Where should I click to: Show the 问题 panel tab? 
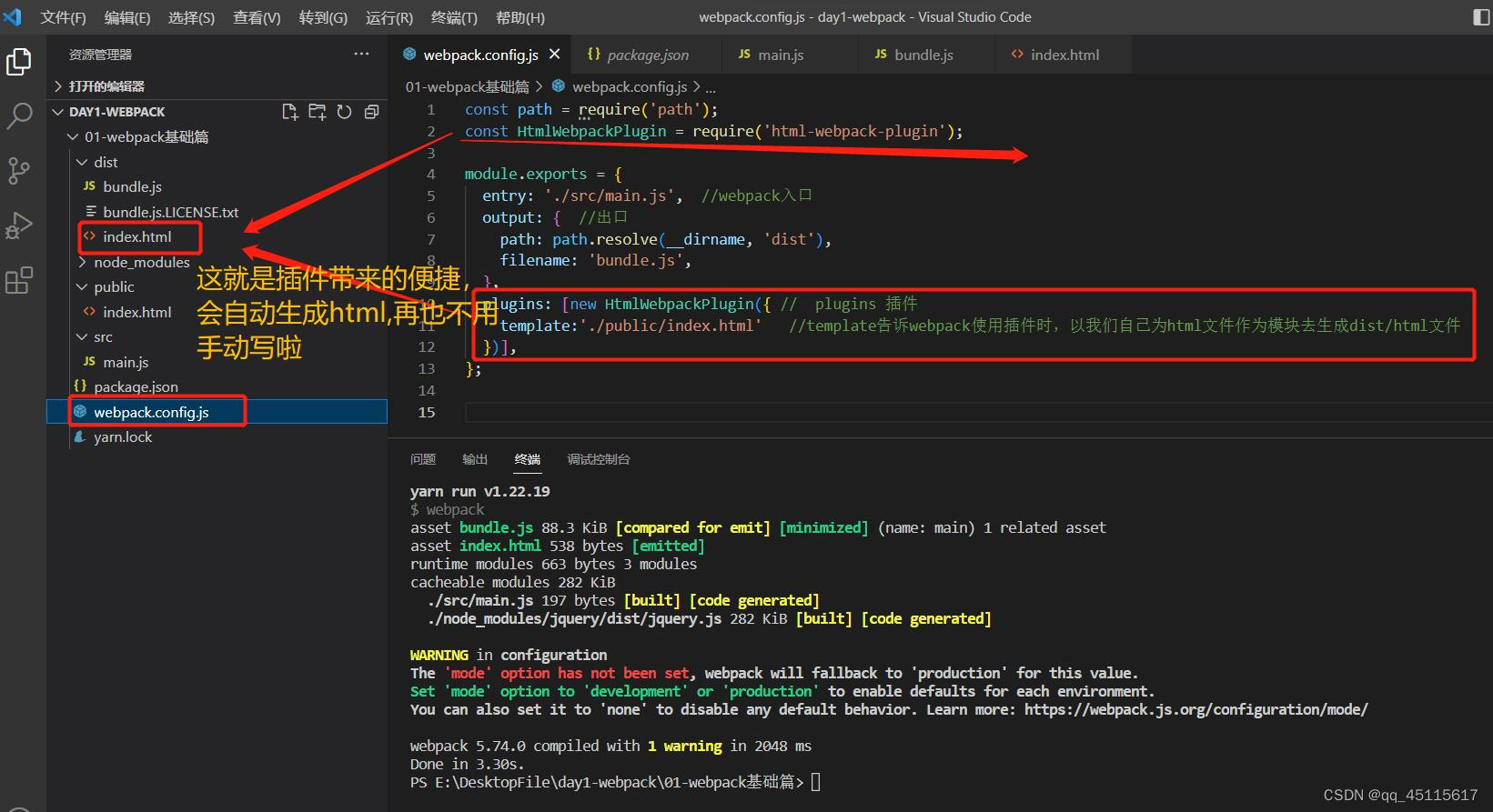click(423, 459)
